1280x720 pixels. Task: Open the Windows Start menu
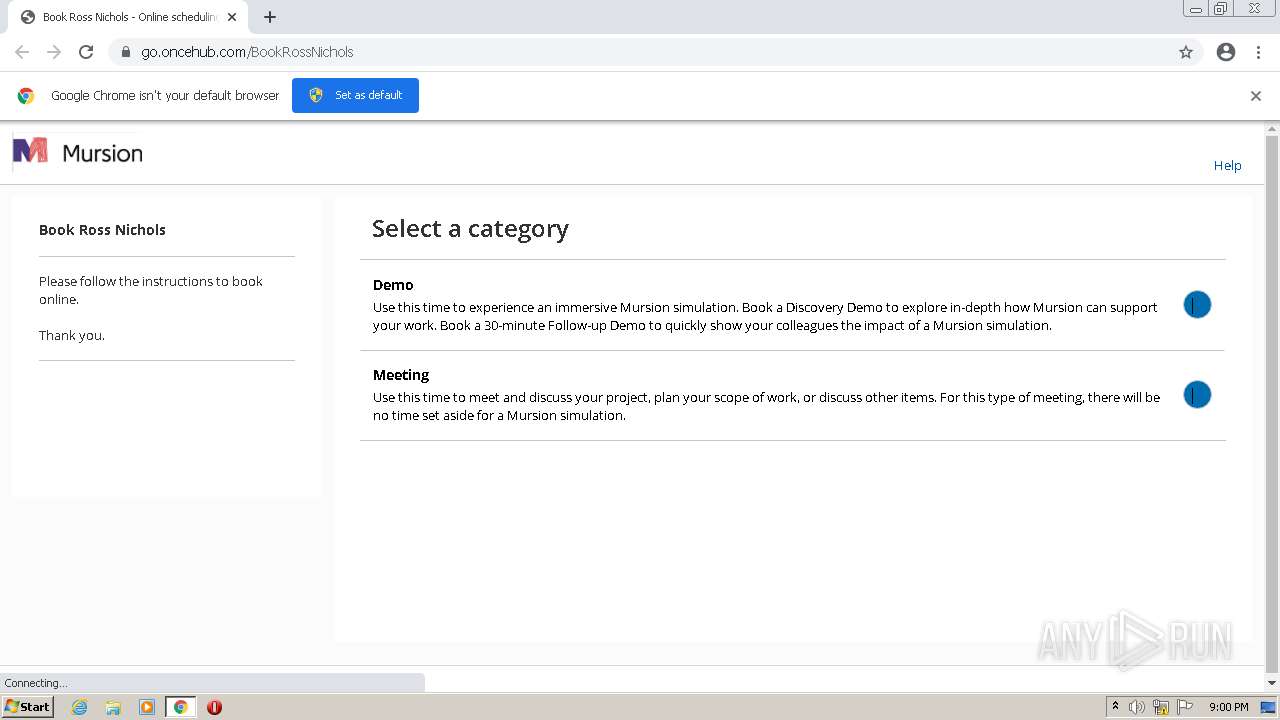[x=28, y=707]
